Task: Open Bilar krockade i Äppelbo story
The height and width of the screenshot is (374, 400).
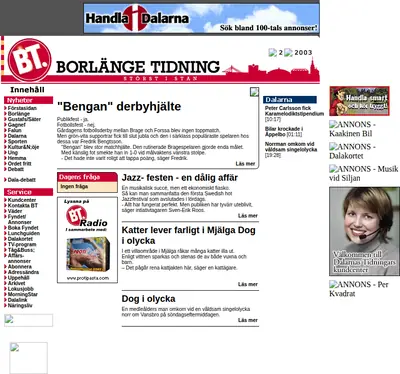Action: tap(284, 131)
